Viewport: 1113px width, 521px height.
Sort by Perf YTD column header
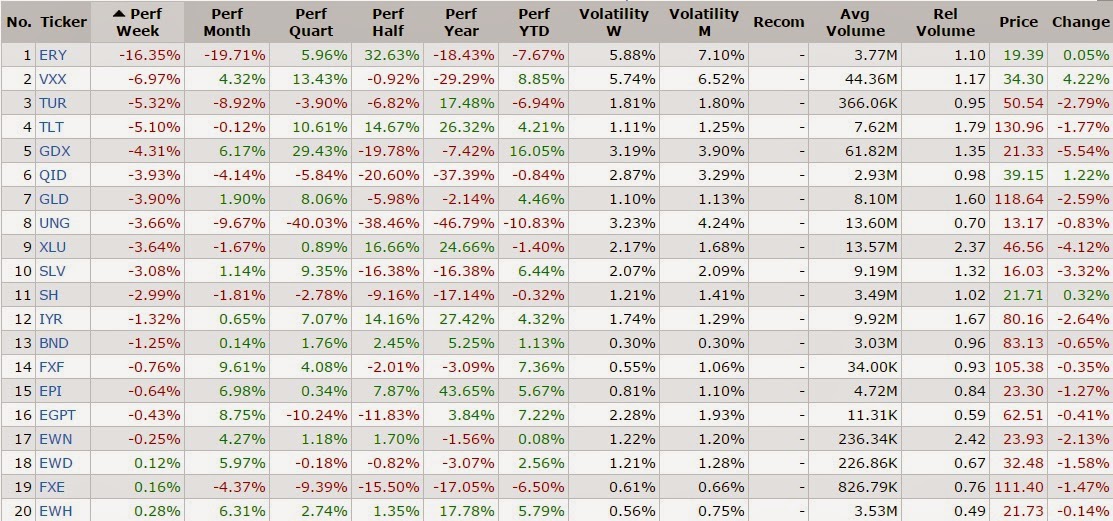tap(535, 22)
